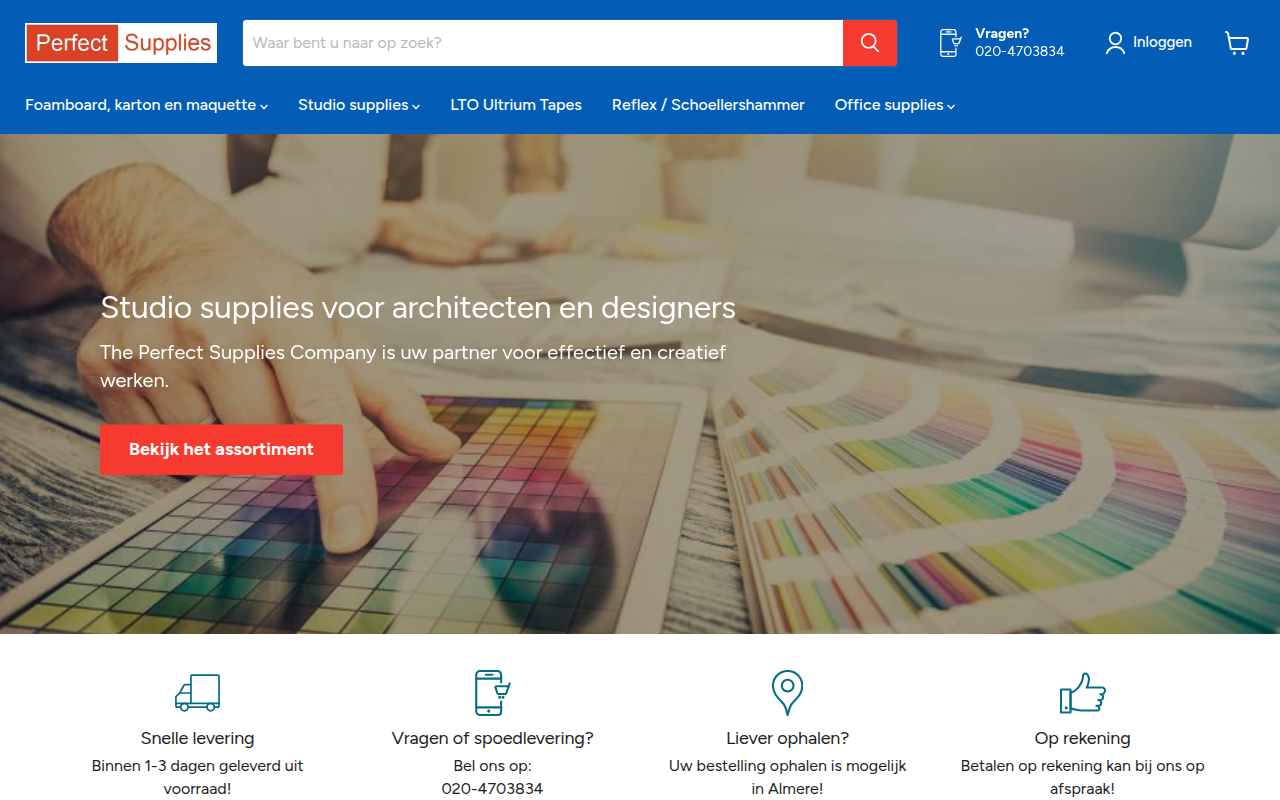Click the 'Vragen?' label in header
The width and height of the screenshot is (1280, 800).
[1002, 34]
